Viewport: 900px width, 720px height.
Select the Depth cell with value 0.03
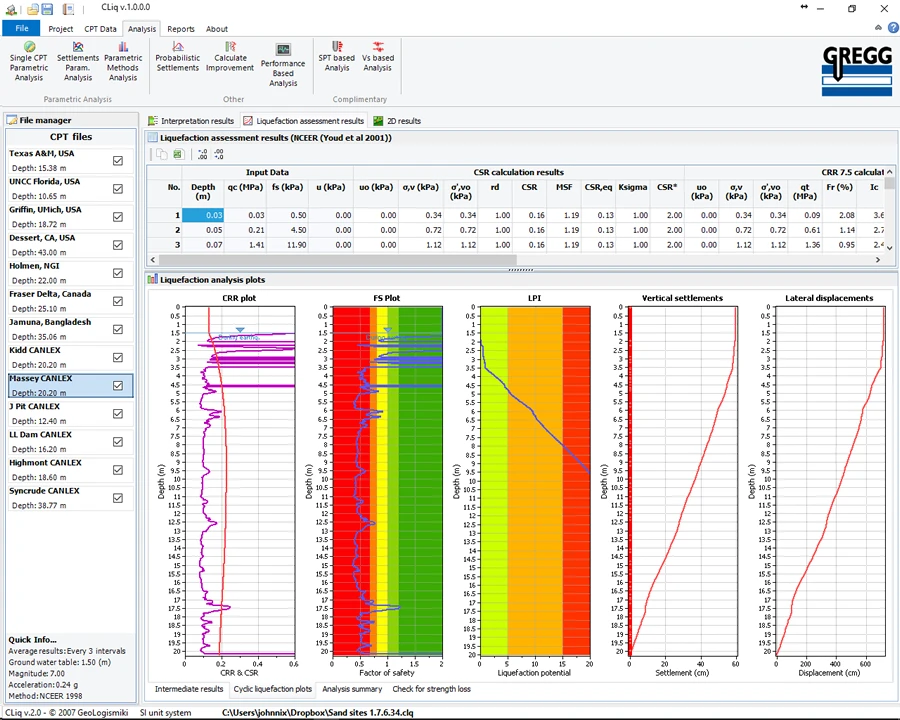tap(203, 215)
